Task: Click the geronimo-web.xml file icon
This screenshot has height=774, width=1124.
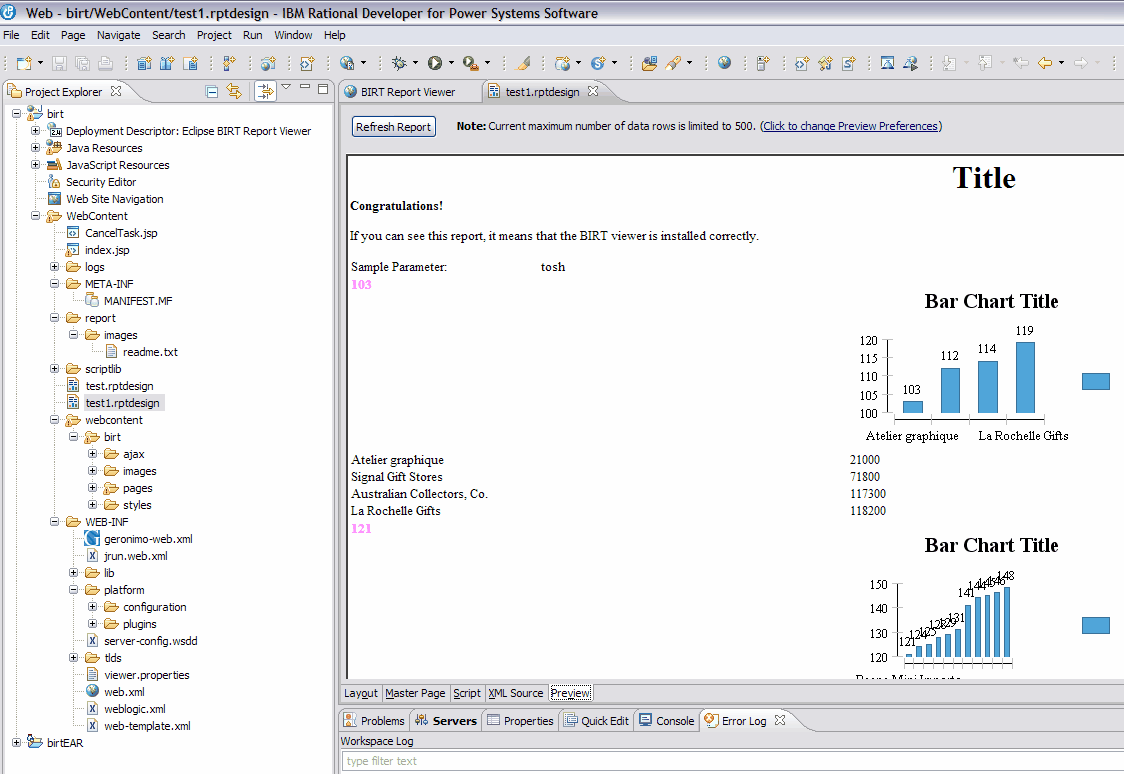Action: point(92,539)
